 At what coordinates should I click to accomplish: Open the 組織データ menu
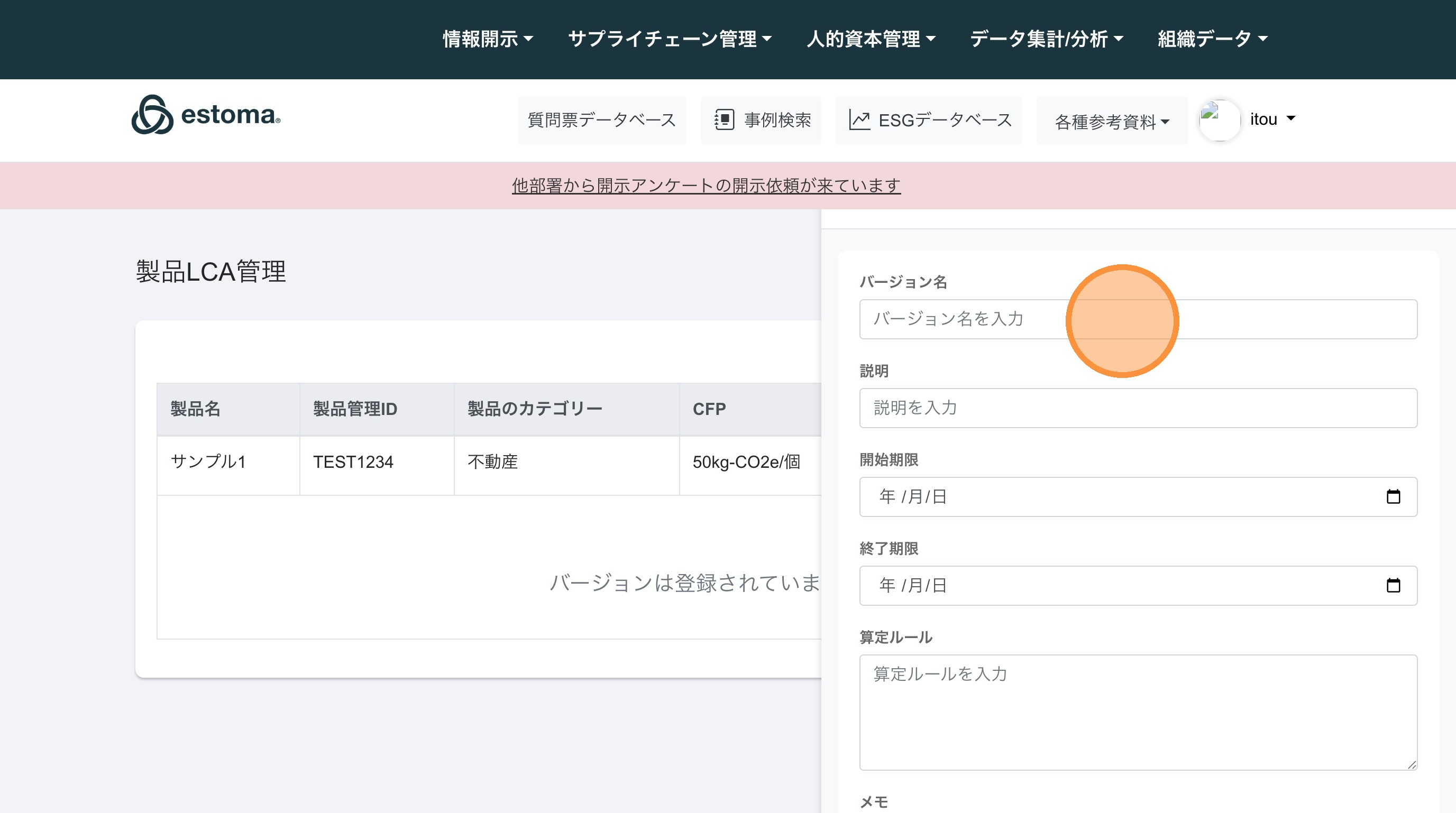click(1212, 39)
